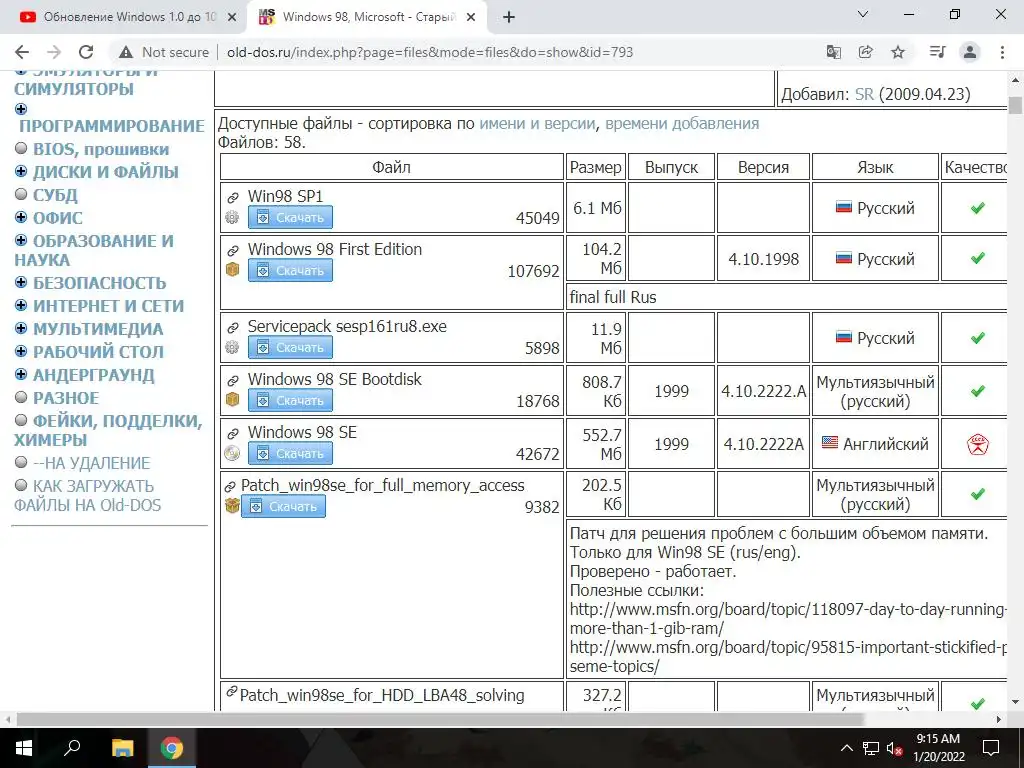Expand the ПРОГРАММИРОВАНИЕ category plus icon
This screenshot has width=1024, height=768.
pos(21,109)
